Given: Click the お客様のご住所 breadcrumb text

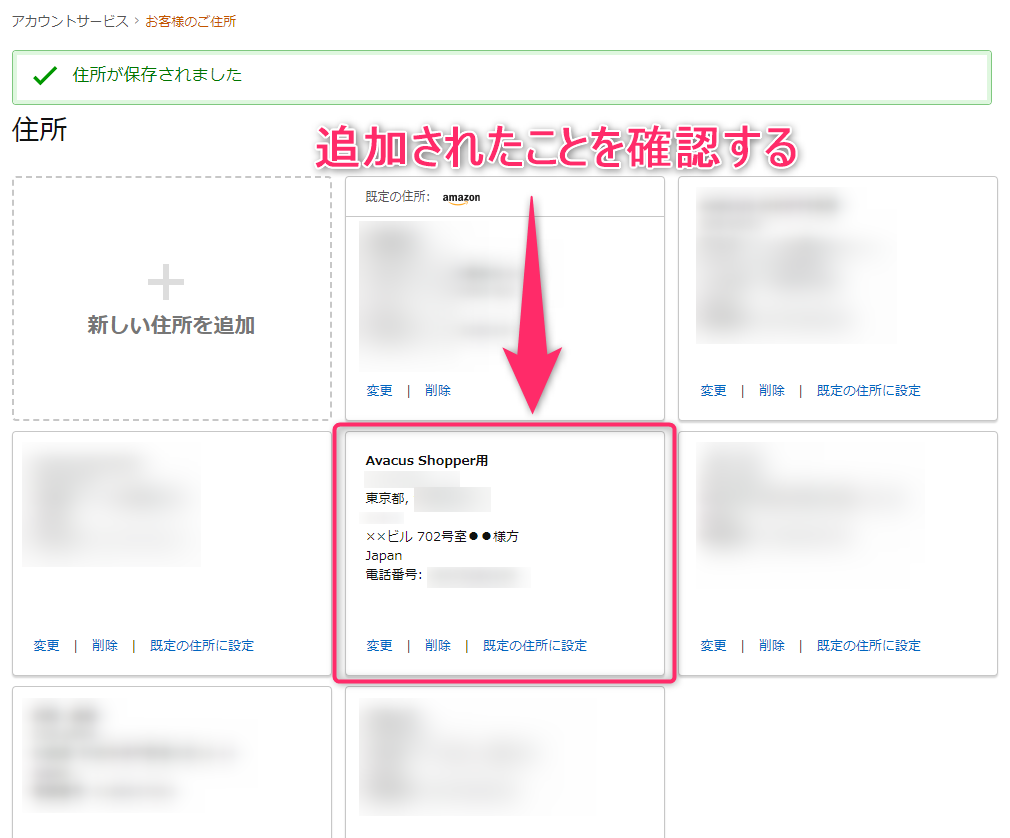Looking at the screenshot, I should point(191,21).
